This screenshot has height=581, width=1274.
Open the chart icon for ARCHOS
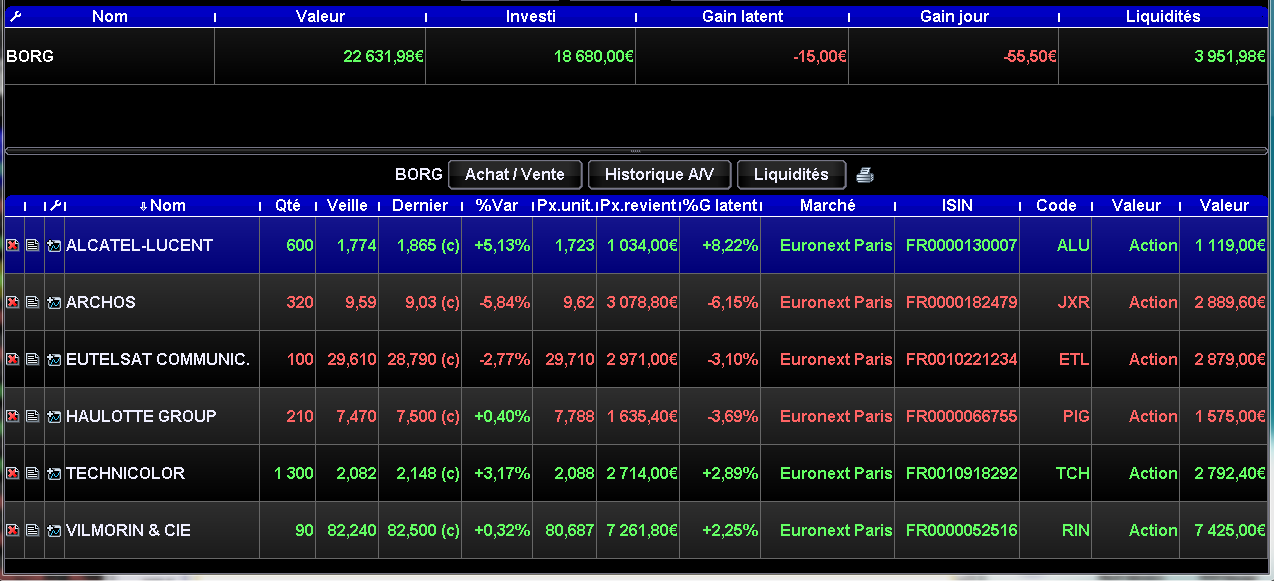pyautogui.click(x=53, y=302)
